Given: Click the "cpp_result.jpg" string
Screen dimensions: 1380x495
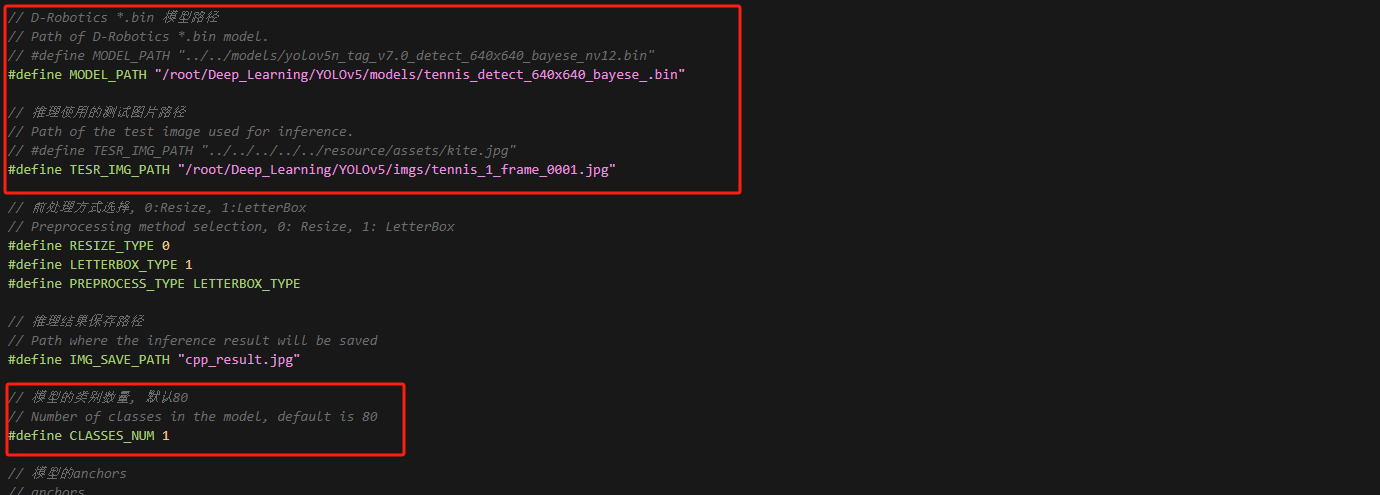Looking at the screenshot, I should (239, 360).
